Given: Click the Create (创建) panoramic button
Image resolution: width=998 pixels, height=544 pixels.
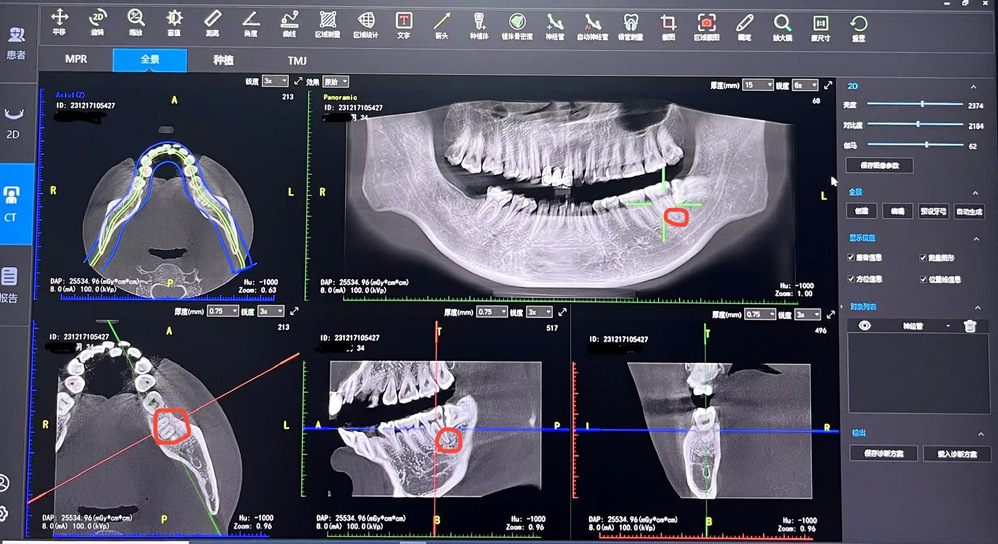Looking at the screenshot, I should tap(862, 211).
